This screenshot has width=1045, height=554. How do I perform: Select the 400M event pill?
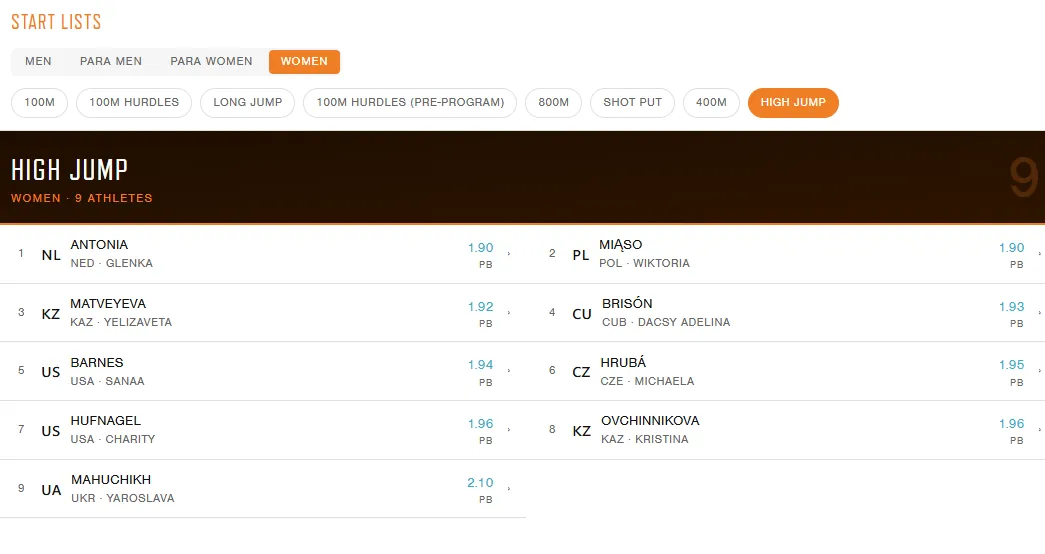711,103
